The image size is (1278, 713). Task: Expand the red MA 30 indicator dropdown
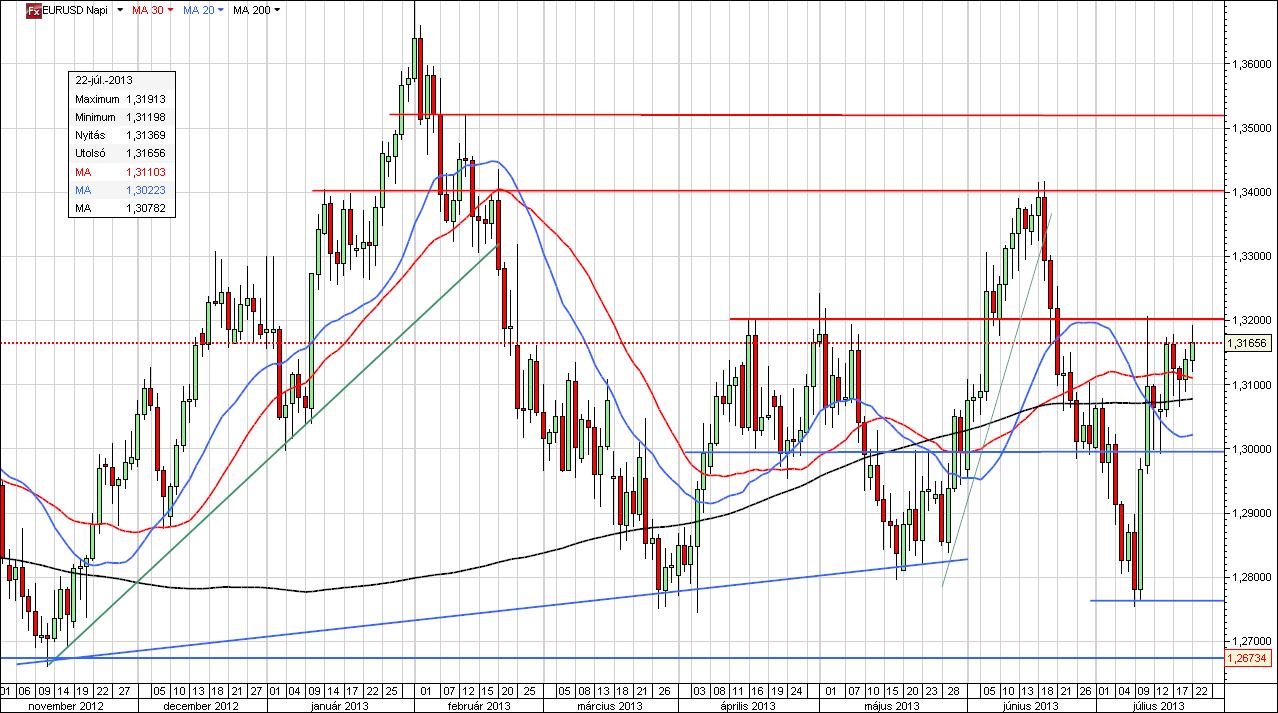(170, 10)
